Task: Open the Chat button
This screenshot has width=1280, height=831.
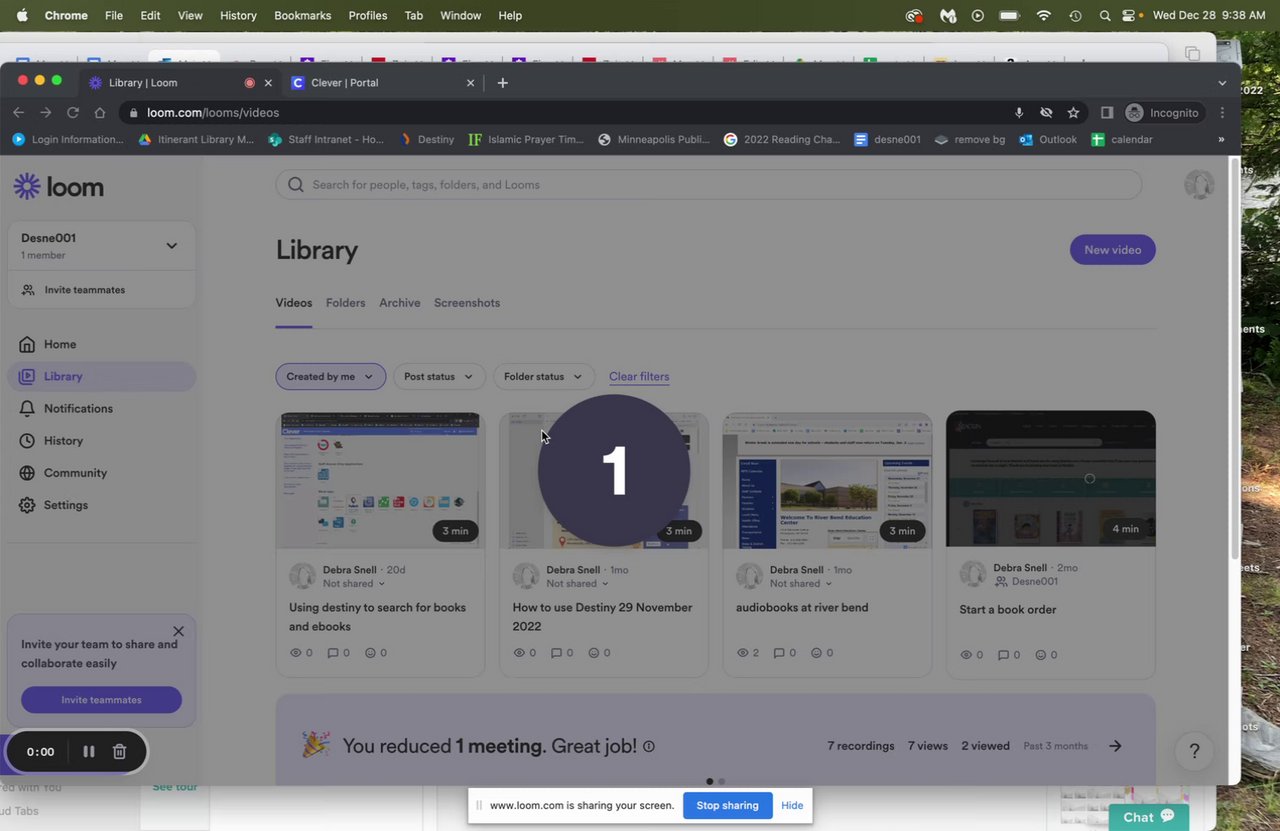Action: (x=1149, y=817)
